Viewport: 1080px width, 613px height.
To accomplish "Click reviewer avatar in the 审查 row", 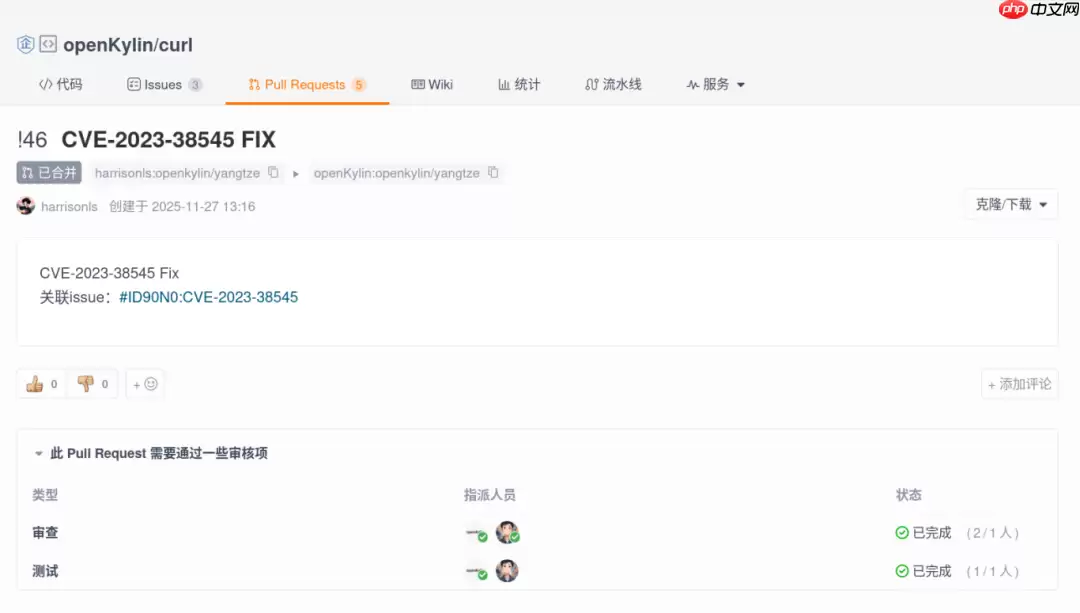I will point(507,533).
